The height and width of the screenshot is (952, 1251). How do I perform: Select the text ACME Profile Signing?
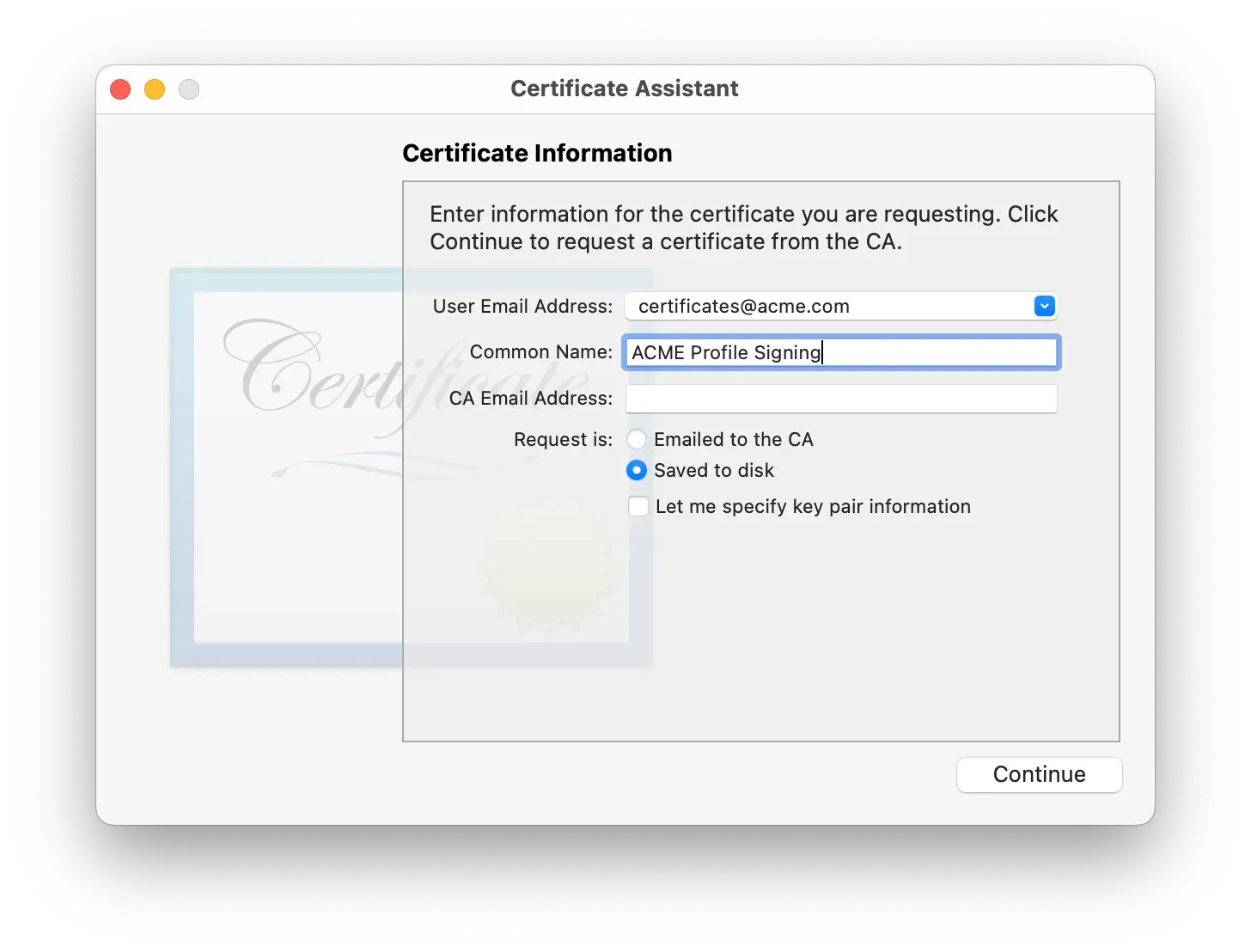[x=724, y=352]
